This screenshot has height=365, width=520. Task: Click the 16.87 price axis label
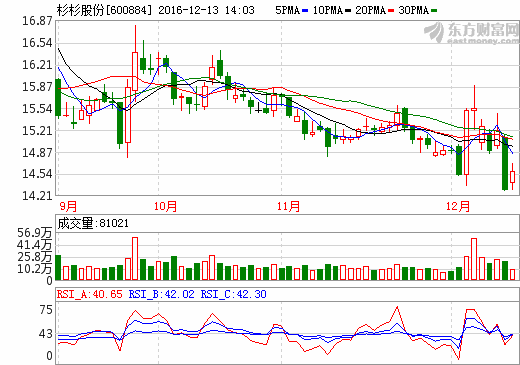click(x=37, y=21)
